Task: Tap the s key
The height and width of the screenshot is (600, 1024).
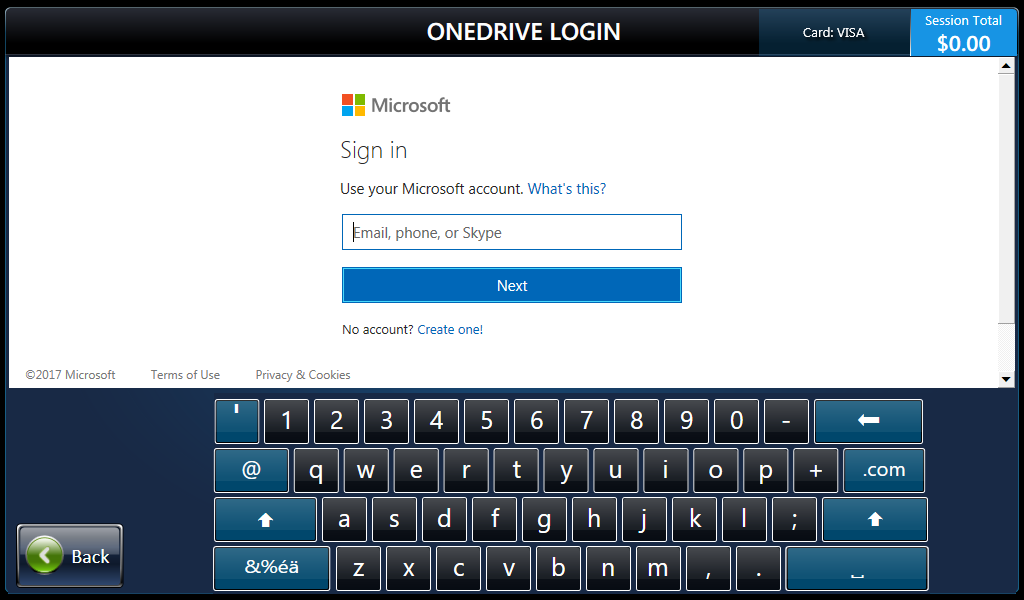Action: pyautogui.click(x=394, y=520)
